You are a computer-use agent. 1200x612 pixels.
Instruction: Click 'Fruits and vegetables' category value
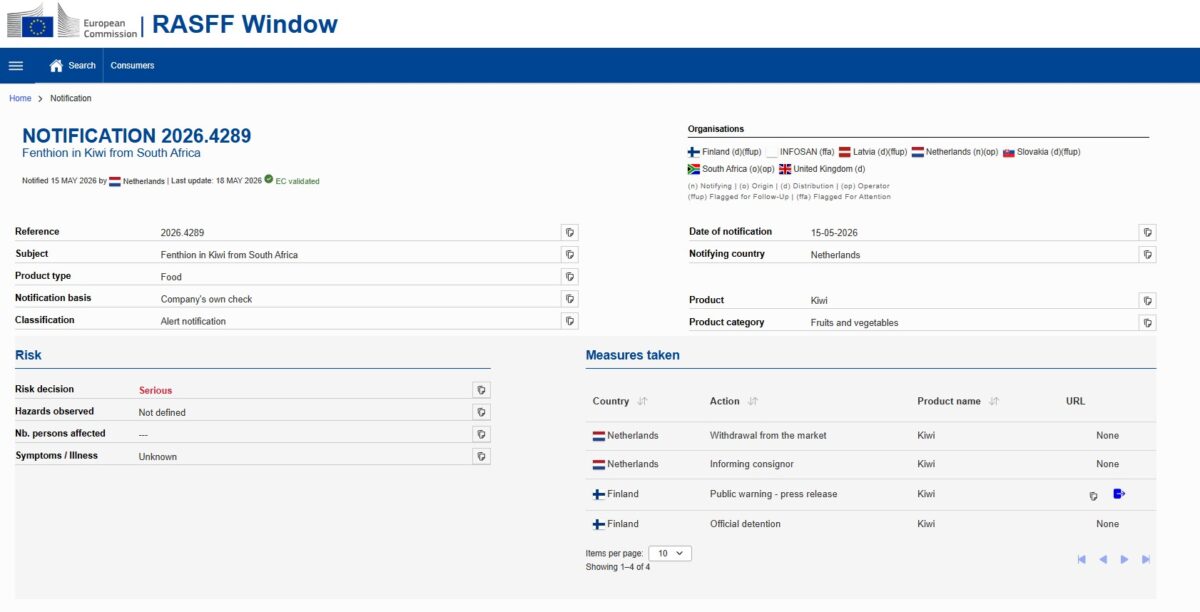coord(854,323)
